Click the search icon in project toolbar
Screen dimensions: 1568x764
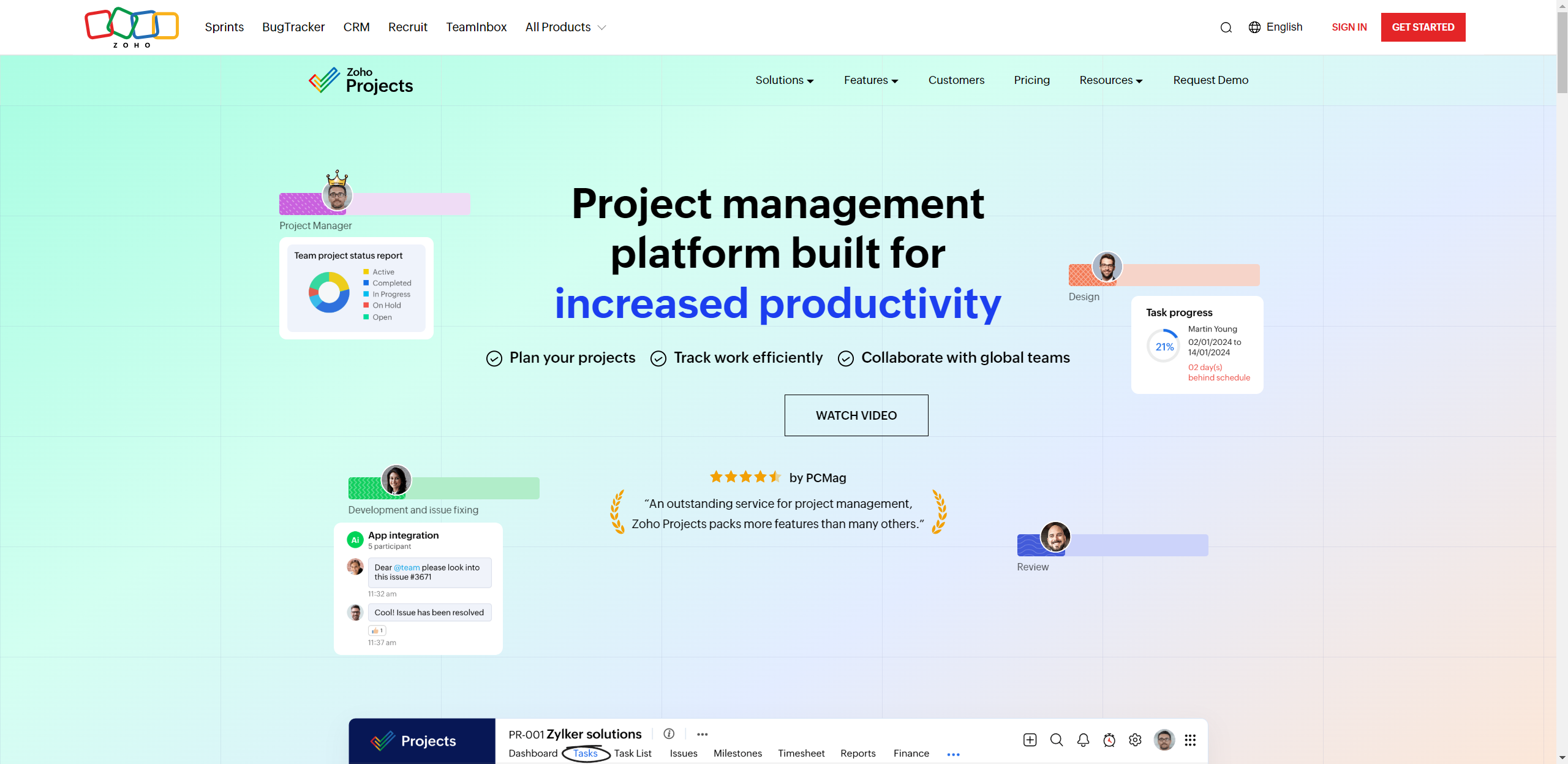click(1056, 740)
